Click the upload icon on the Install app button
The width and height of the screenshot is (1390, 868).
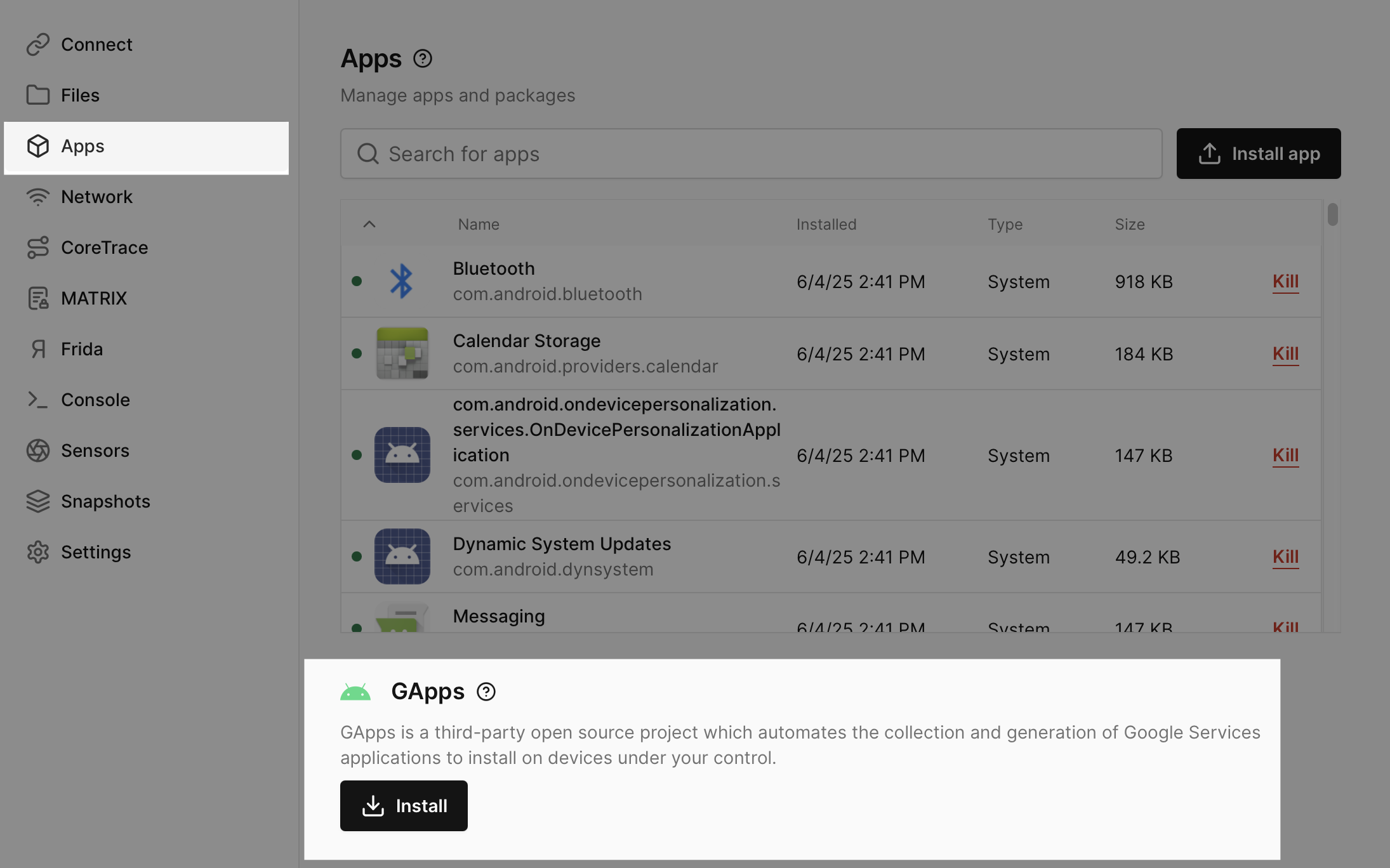(1210, 154)
